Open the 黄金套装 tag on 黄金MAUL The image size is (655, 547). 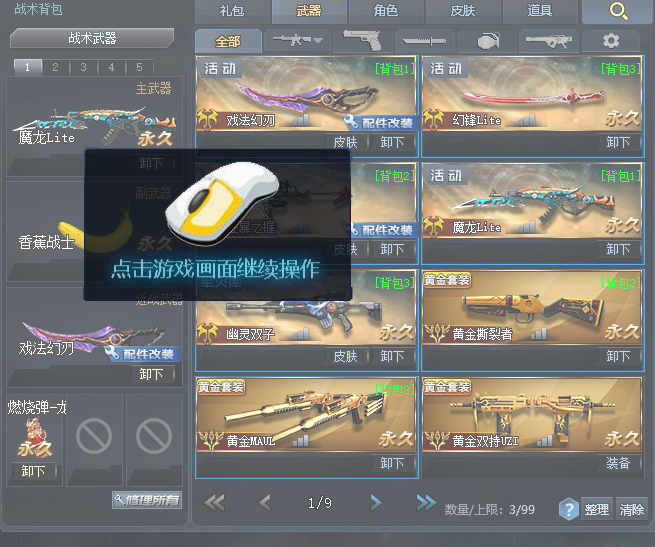(x=221, y=387)
